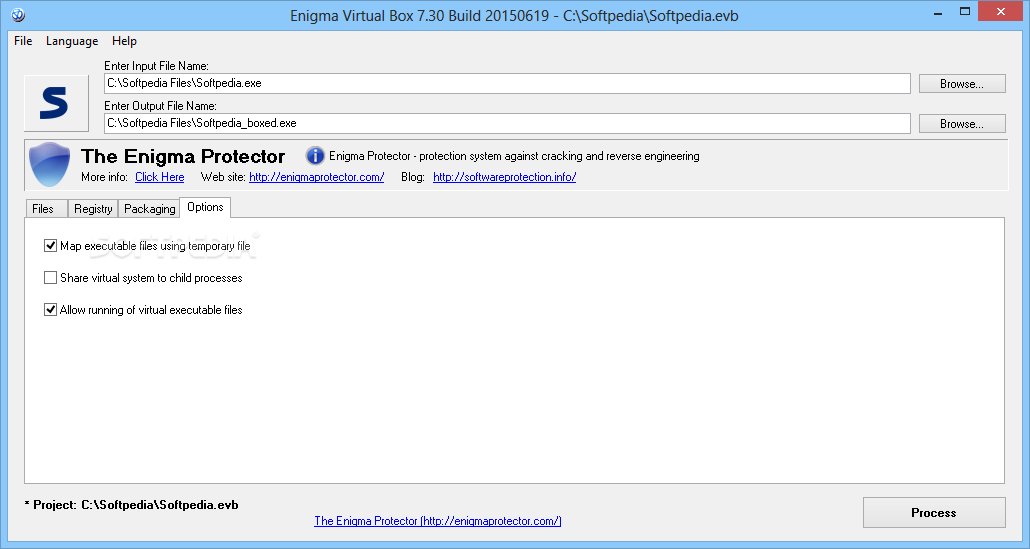The height and width of the screenshot is (549, 1030).
Task: Open the Language menu
Action: 72,41
